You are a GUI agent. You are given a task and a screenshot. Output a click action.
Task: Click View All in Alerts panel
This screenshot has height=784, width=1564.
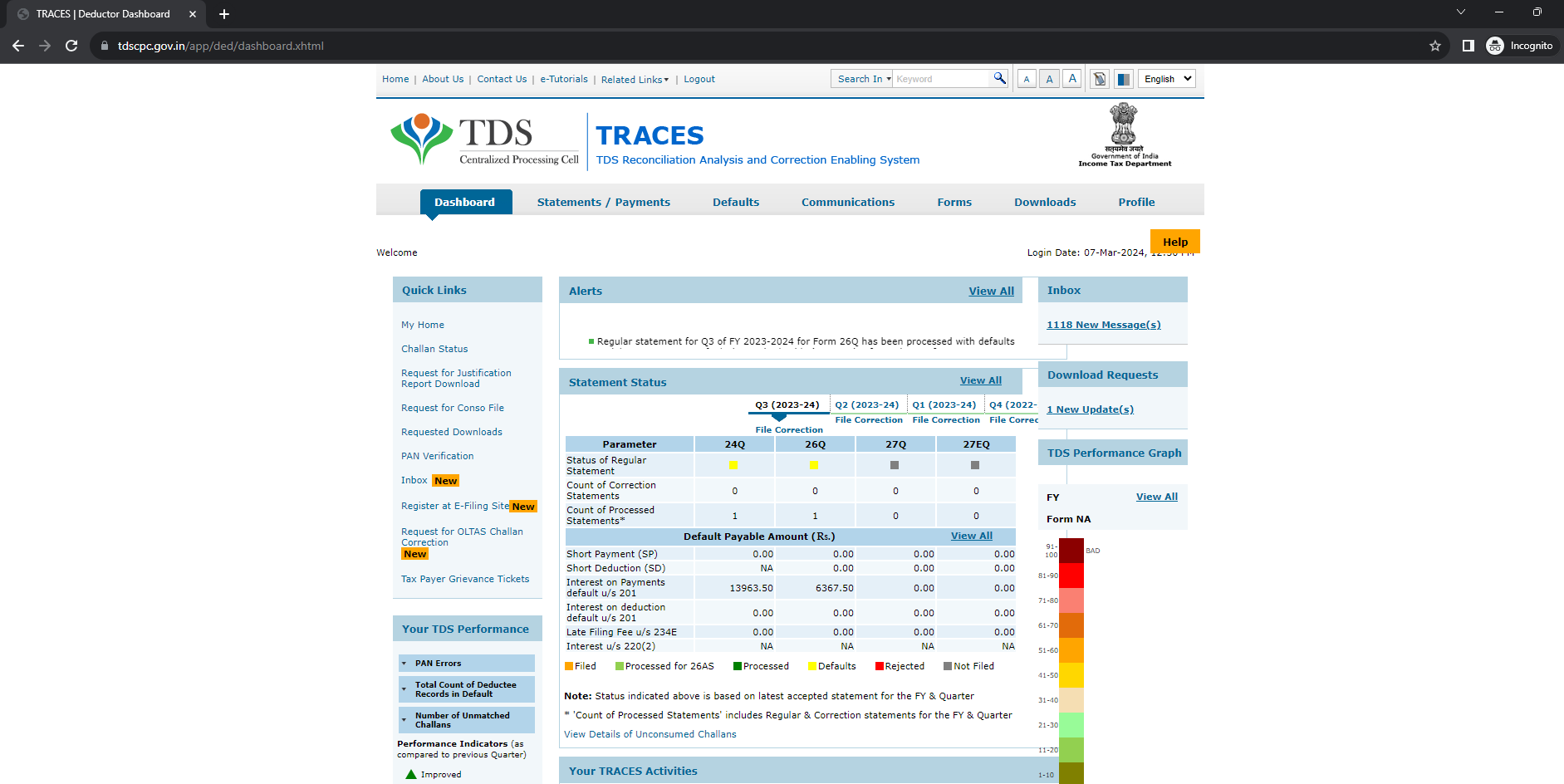(991, 291)
